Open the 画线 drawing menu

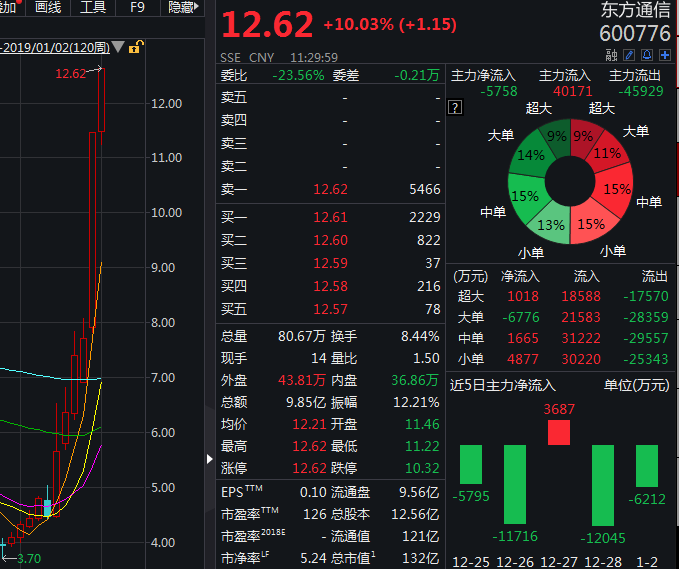coord(47,8)
